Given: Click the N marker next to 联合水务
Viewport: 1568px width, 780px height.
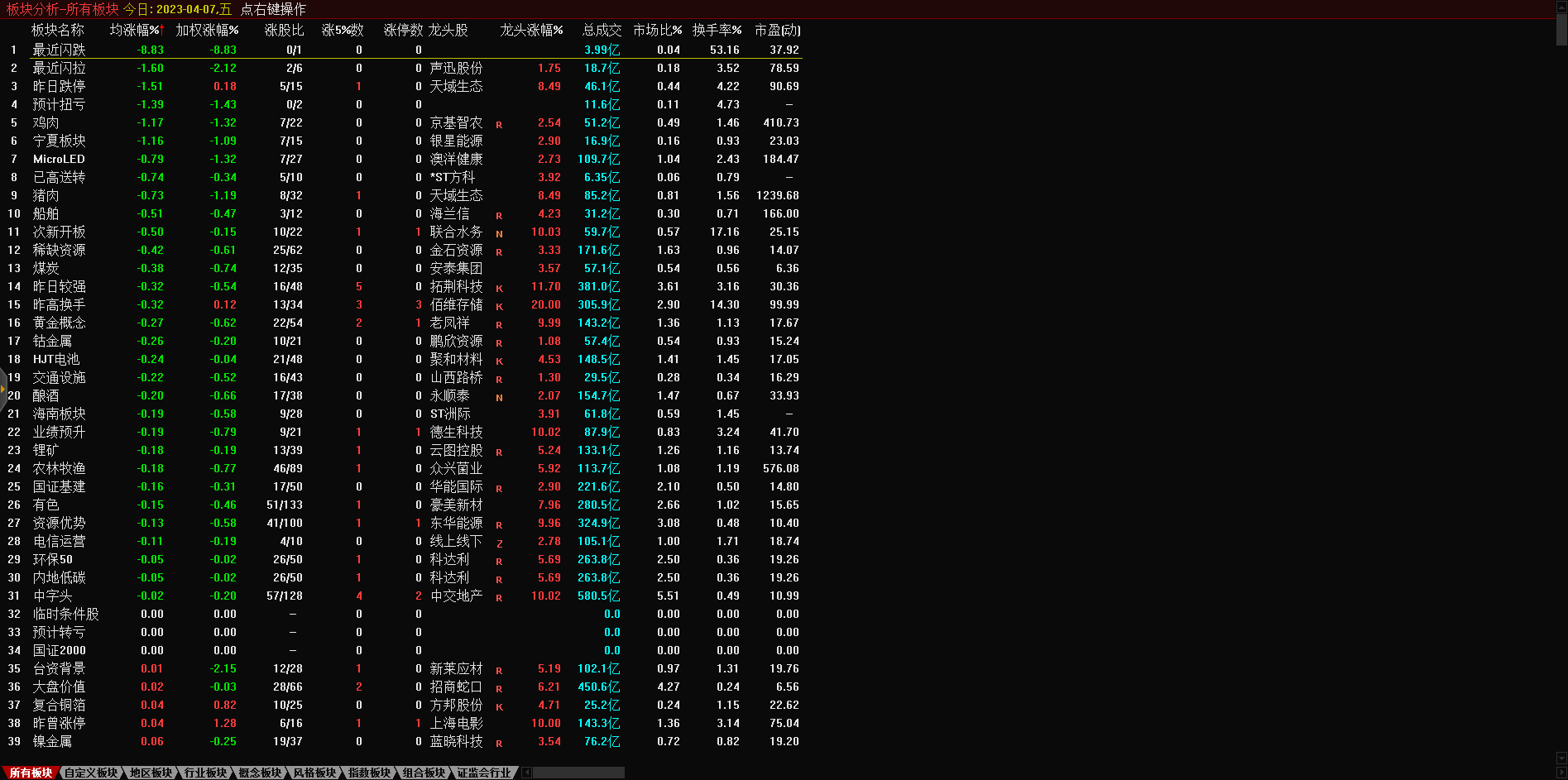Looking at the screenshot, I should [499, 234].
